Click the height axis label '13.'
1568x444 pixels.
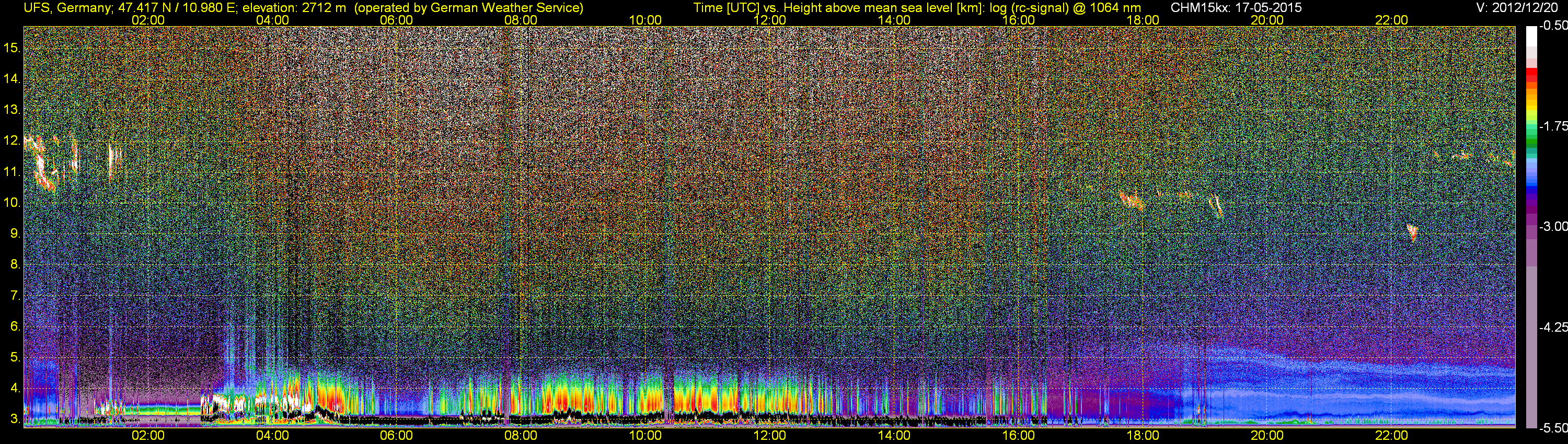click(12, 110)
